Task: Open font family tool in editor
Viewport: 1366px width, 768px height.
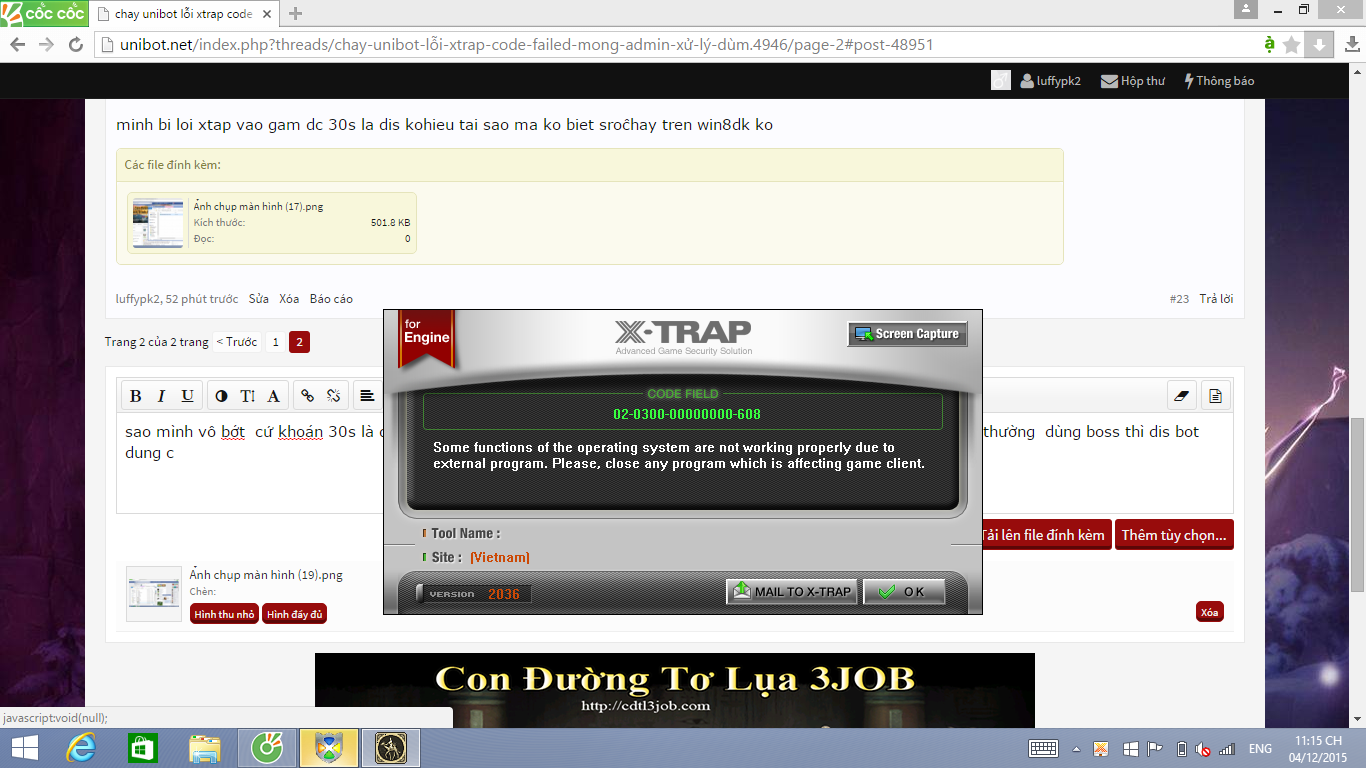Action: (x=273, y=396)
